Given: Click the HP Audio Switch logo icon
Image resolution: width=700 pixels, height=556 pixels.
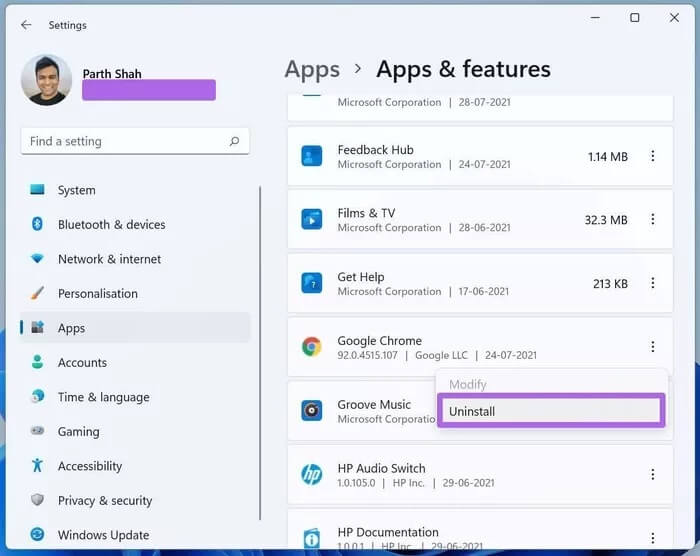Looking at the screenshot, I should pos(312,474).
